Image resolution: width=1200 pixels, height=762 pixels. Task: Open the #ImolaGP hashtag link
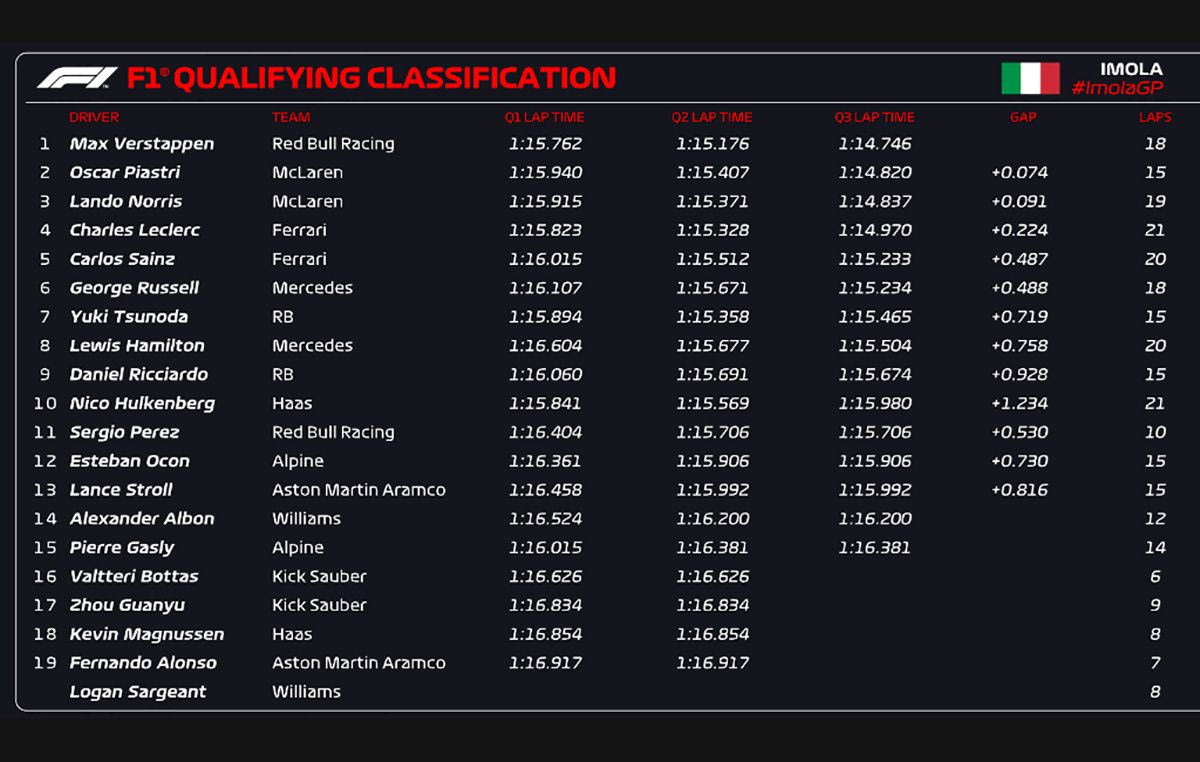pos(1116,88)
